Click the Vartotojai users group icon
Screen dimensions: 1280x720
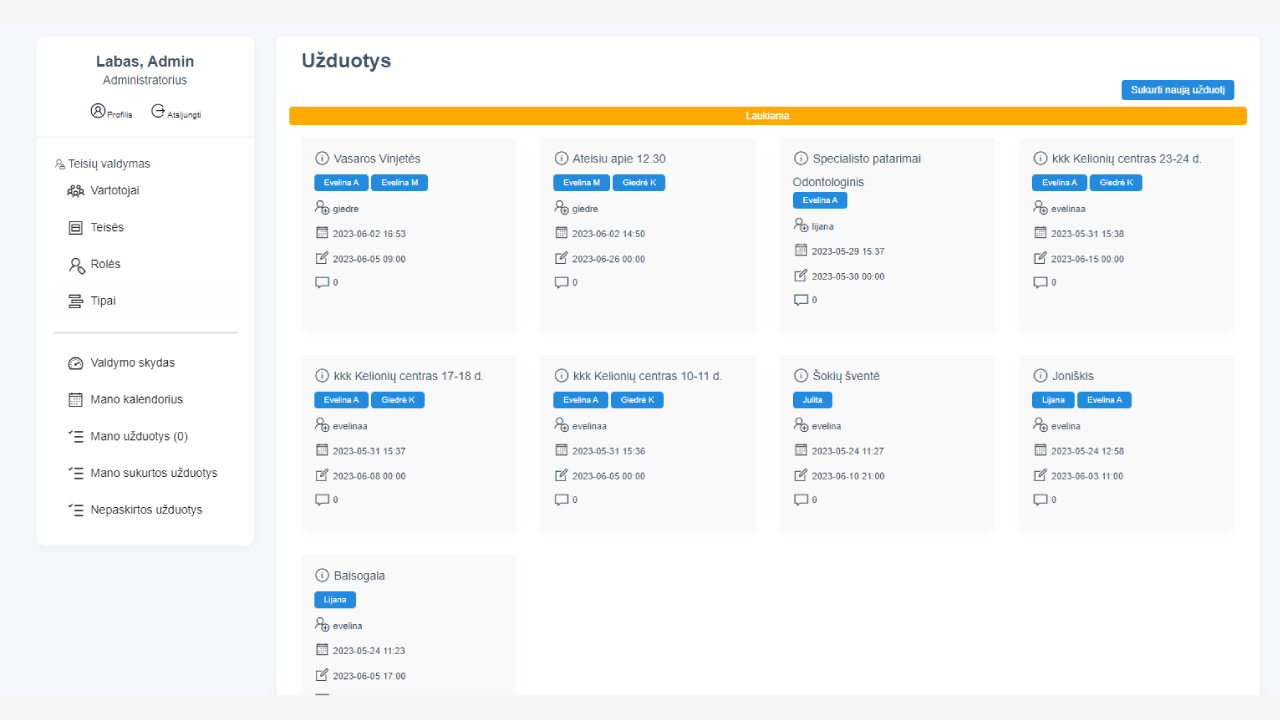point(75,191)
